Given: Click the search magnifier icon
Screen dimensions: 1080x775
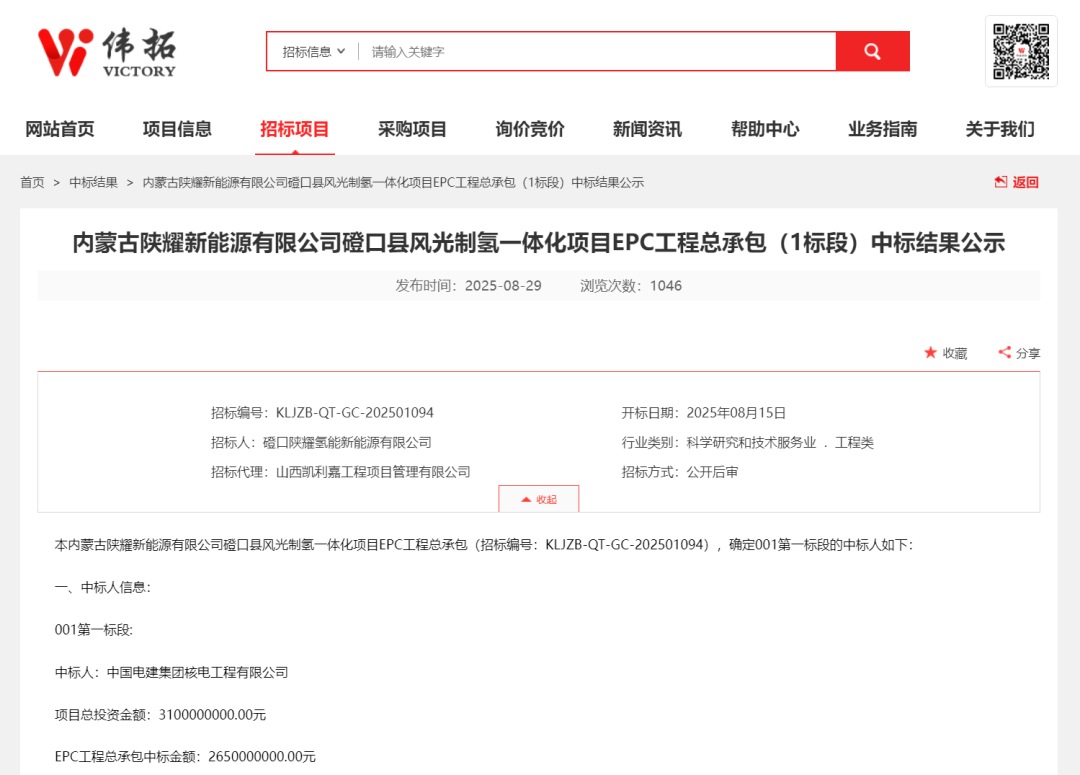Looking at the screenshot, I should 870,50.
